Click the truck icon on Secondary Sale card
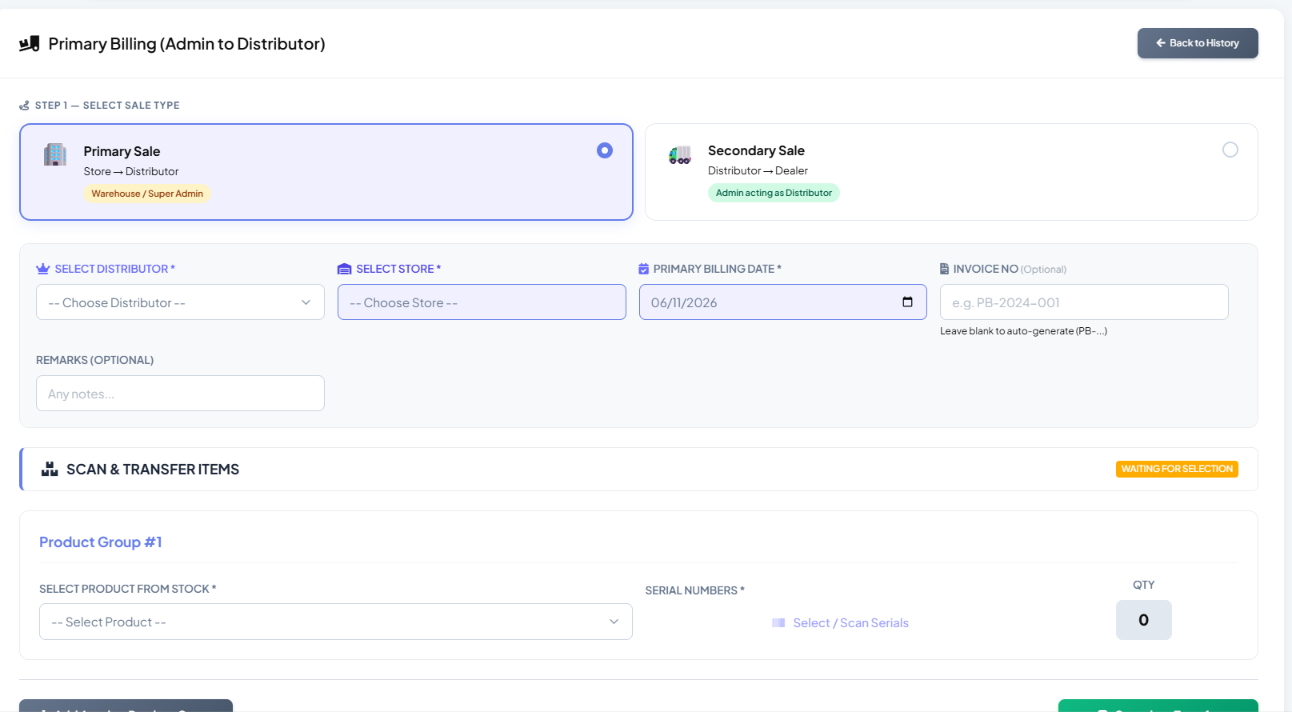The height and width of the screenshot is (712, 1292). click(x=680, y=155)
